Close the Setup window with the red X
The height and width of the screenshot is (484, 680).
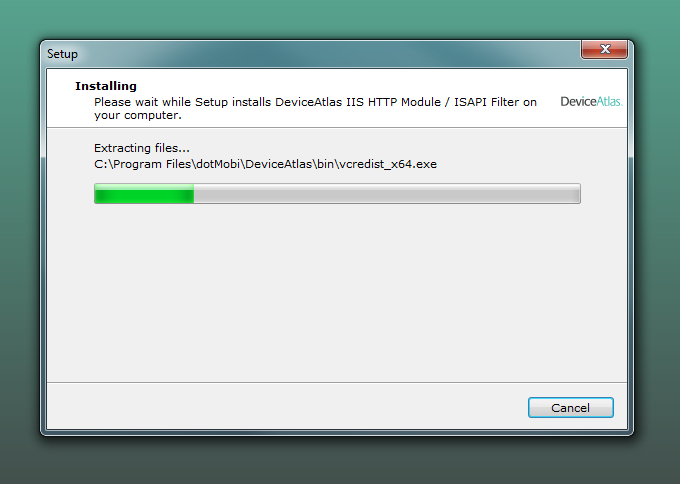coord(605,49)
